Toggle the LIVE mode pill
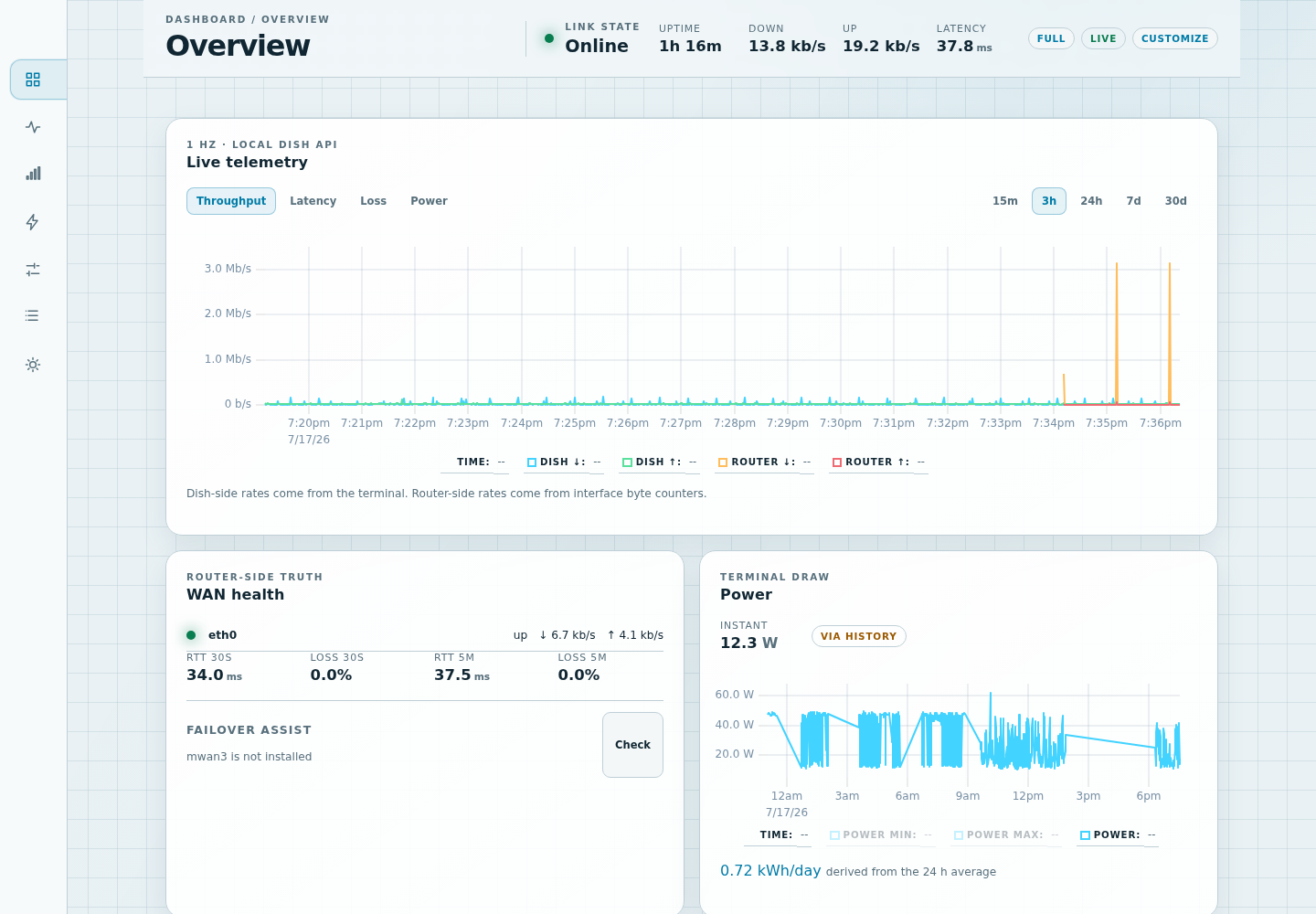 1103,38
